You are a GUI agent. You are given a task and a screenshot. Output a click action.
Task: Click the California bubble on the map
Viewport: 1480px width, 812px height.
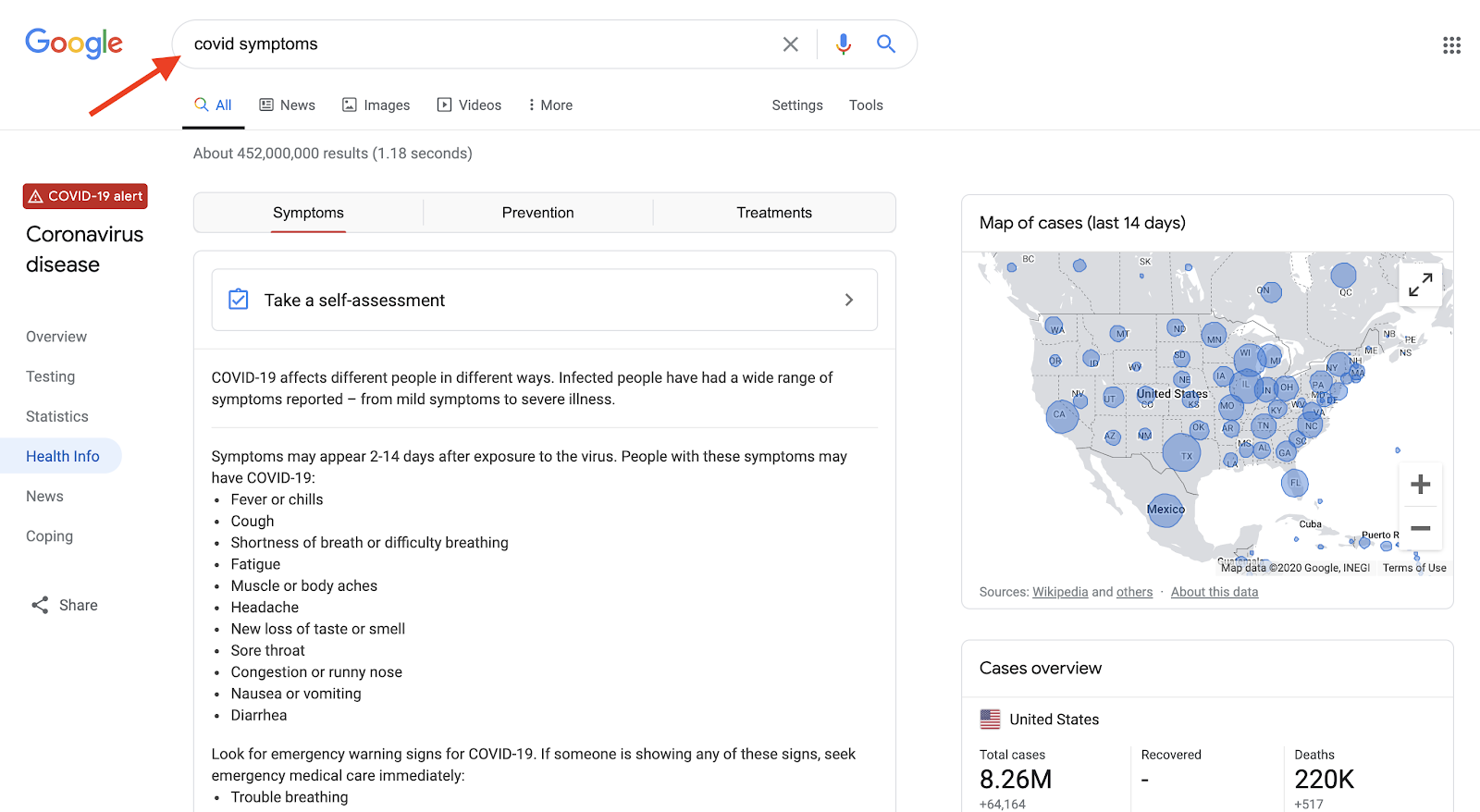pos(1062,416)
